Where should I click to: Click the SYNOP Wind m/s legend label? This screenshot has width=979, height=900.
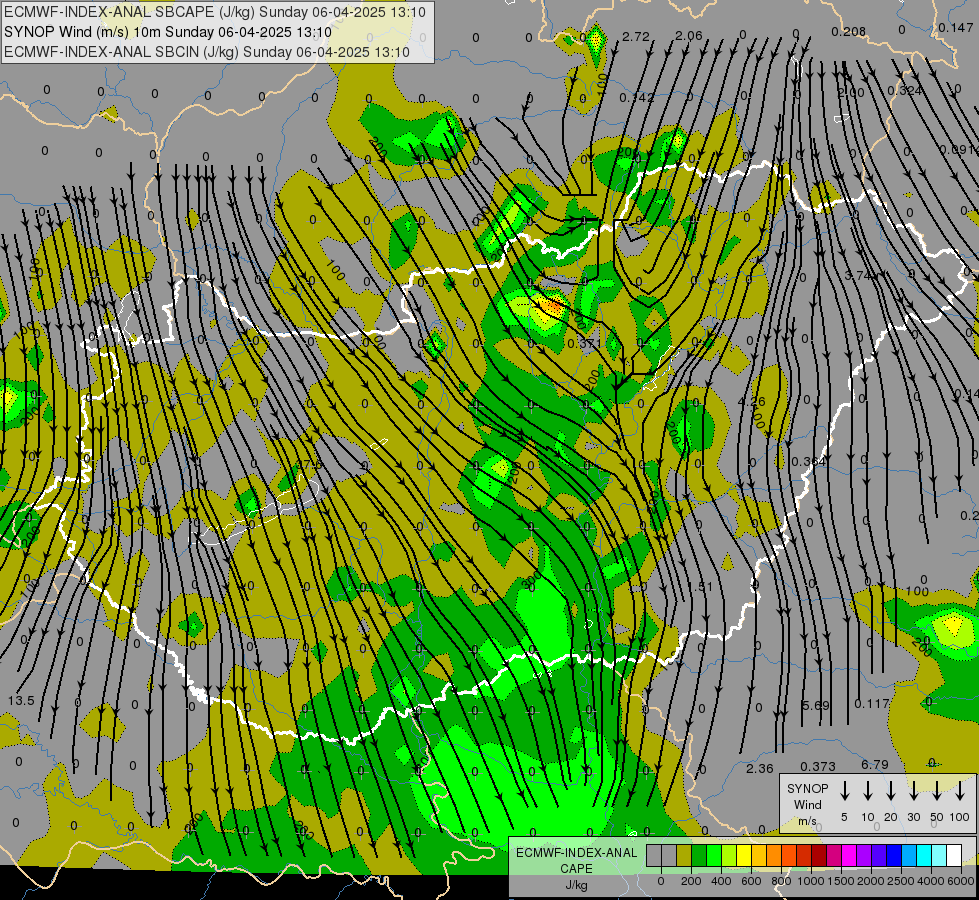[x=807, y=804]
